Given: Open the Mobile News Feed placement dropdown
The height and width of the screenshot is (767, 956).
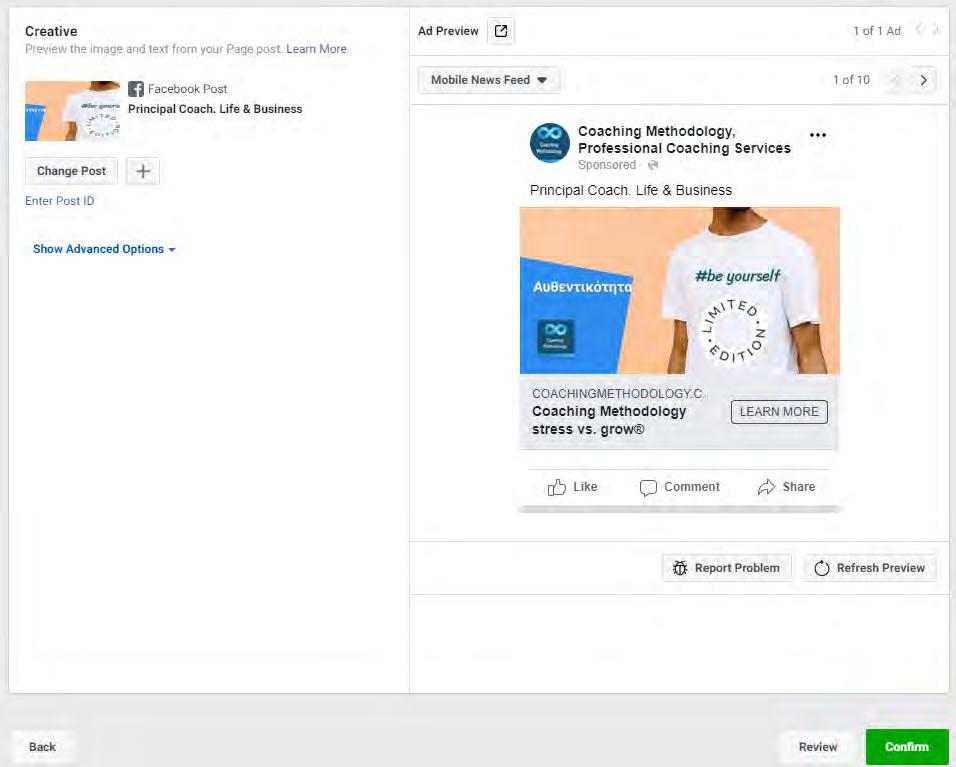Looking at the screenshot, I should tap(489, 80).
